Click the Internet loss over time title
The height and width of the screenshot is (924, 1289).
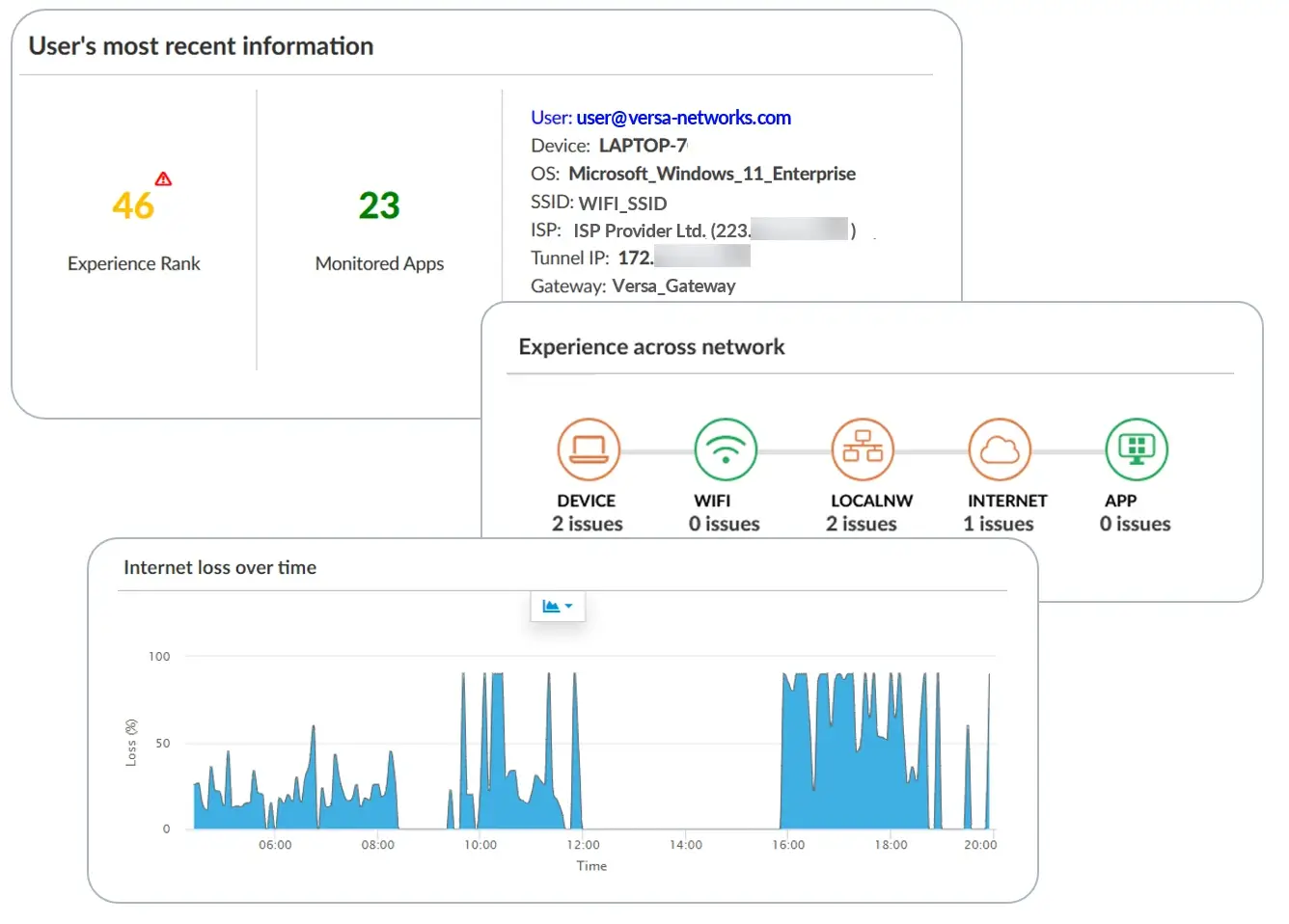point(220,568)
